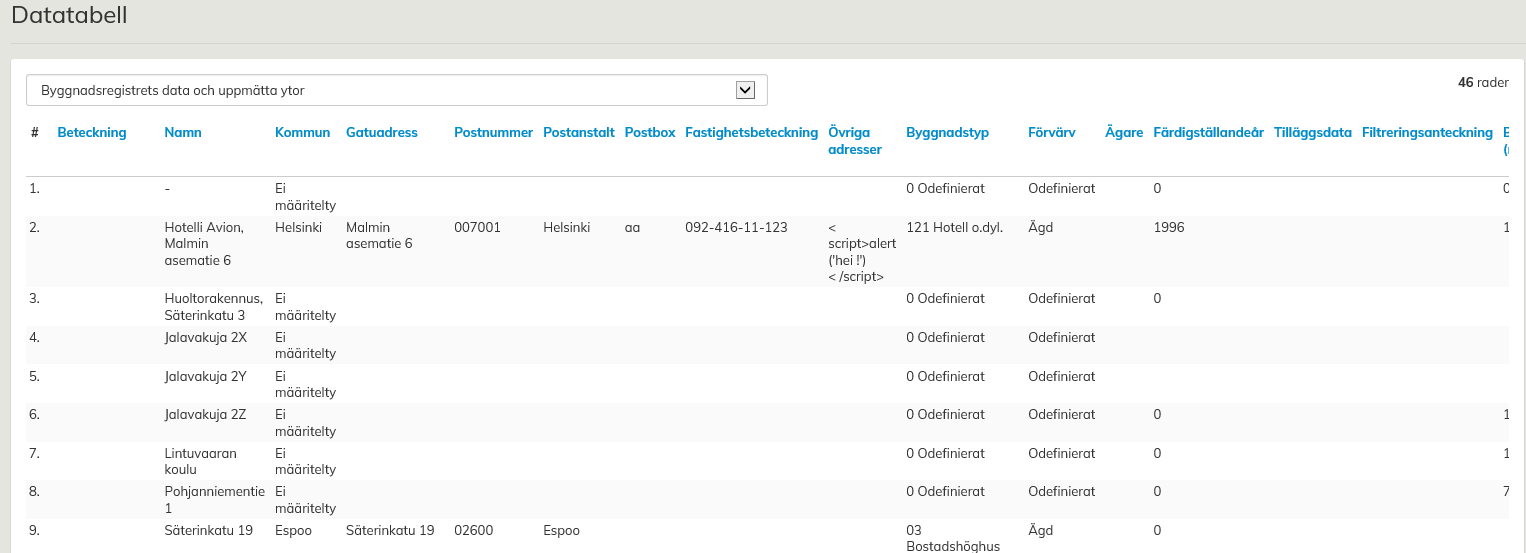Click the Ägare column header

click(x=1123, y=133)
